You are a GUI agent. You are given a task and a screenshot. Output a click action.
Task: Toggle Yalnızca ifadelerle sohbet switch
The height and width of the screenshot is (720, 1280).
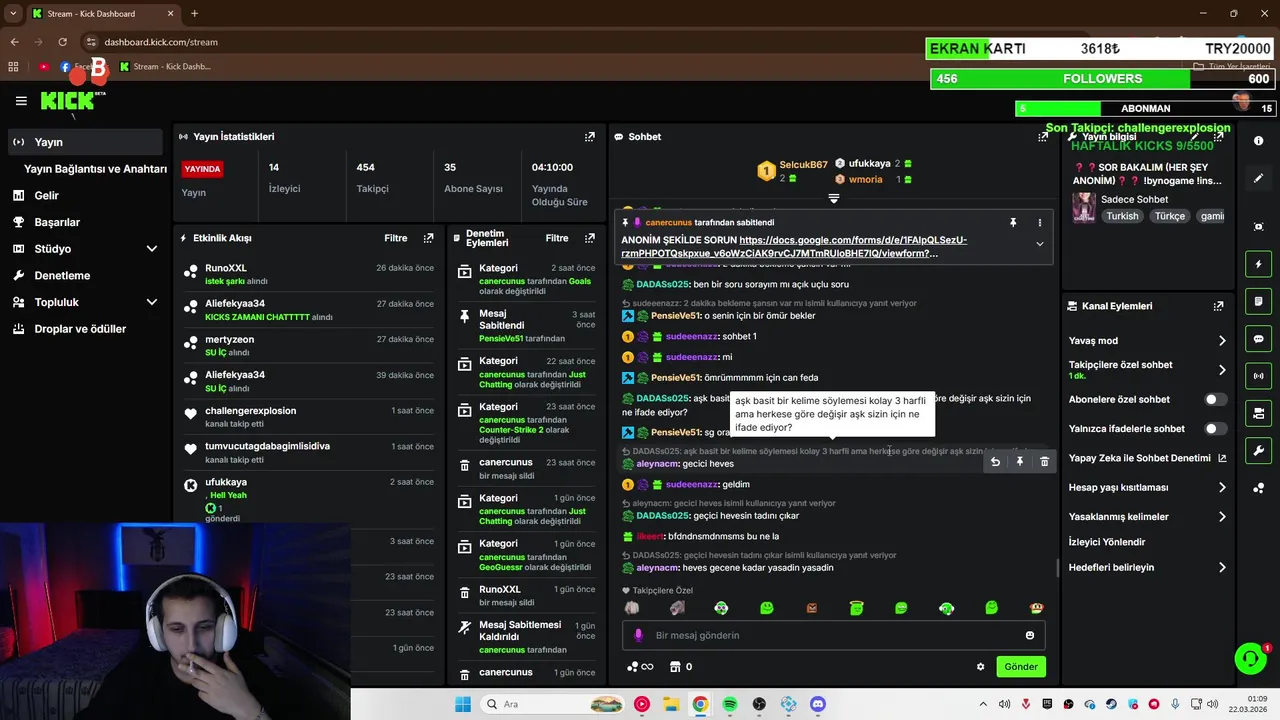pos(1215,428)
